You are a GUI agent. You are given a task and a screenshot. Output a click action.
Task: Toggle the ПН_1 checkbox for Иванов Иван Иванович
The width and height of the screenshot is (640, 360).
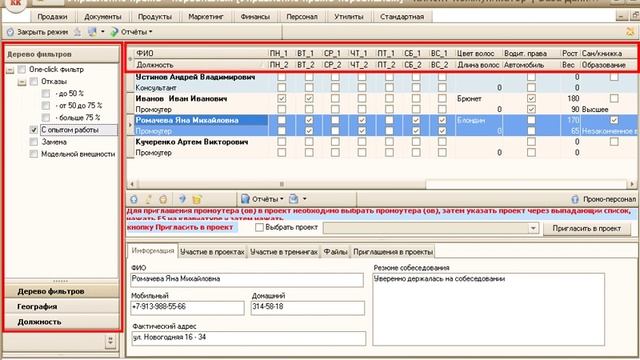click(282, 98)
